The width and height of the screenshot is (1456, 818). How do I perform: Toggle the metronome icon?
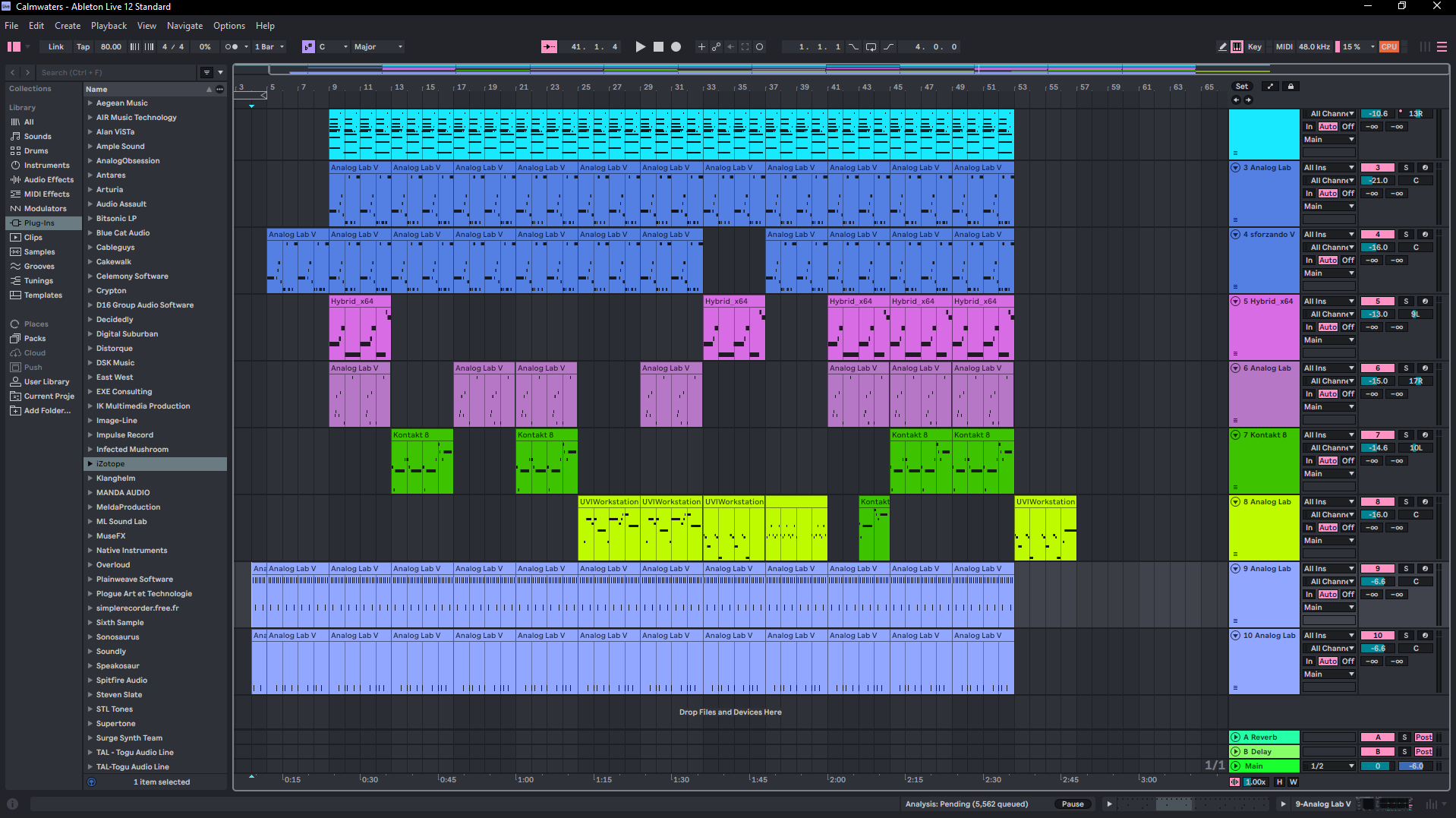pyautogui.click(x=231, y=47)
